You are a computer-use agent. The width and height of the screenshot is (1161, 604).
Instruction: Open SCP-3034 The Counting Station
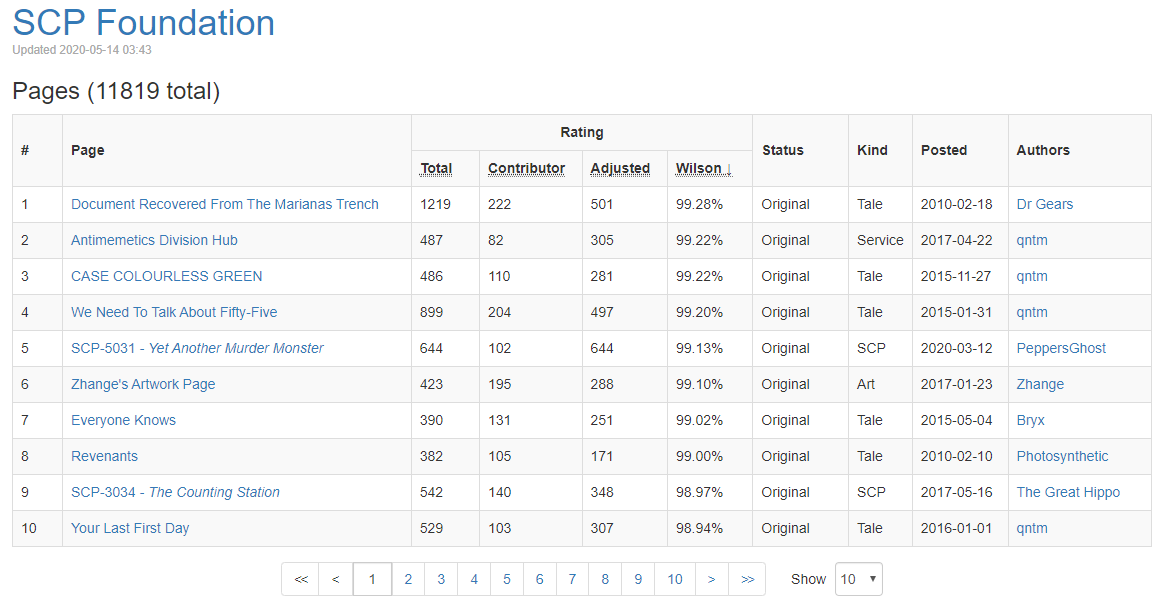(175, 492)
